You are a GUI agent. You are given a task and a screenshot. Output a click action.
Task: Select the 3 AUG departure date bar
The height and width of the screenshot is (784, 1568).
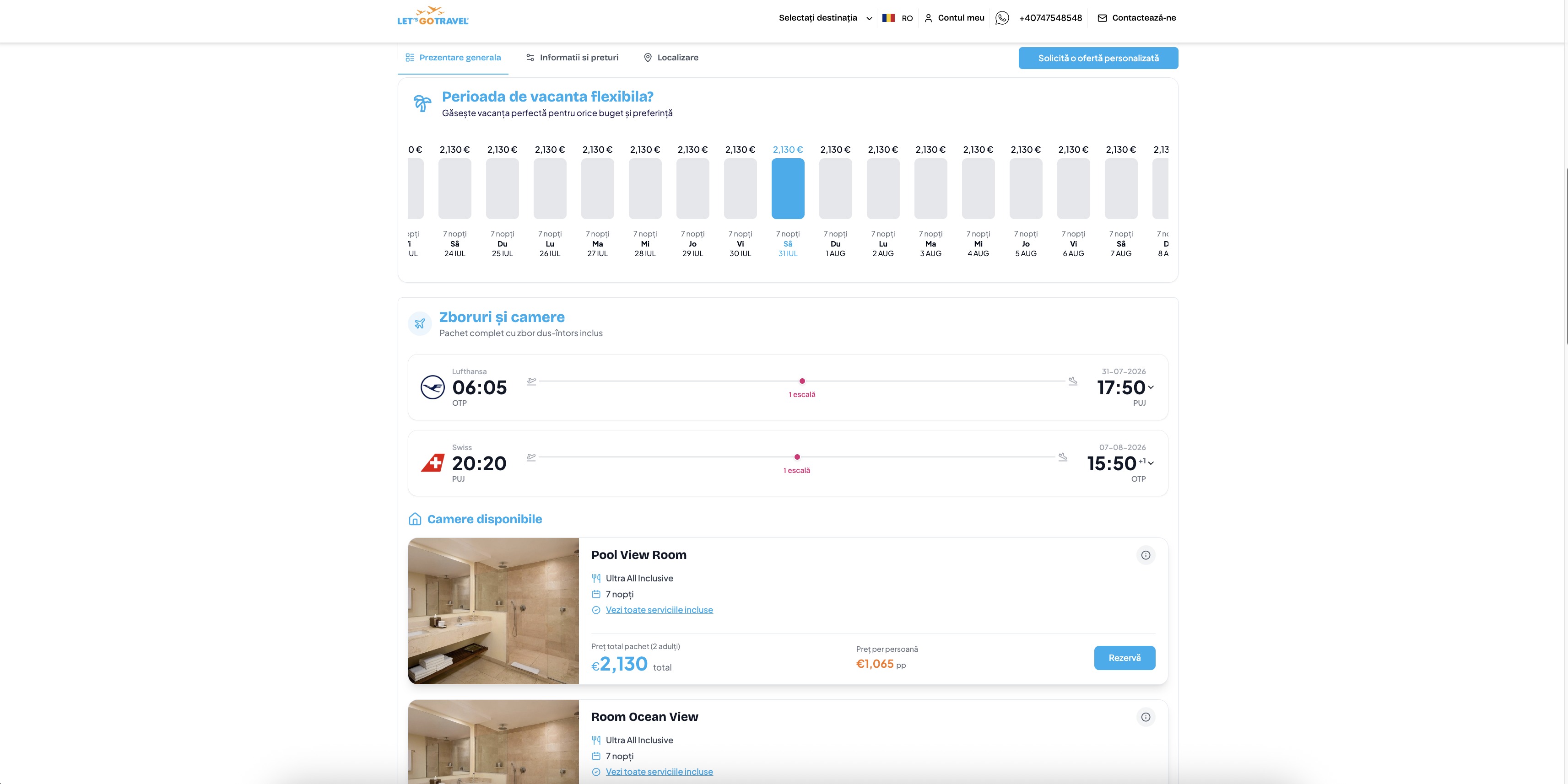(x=931, y=188)
